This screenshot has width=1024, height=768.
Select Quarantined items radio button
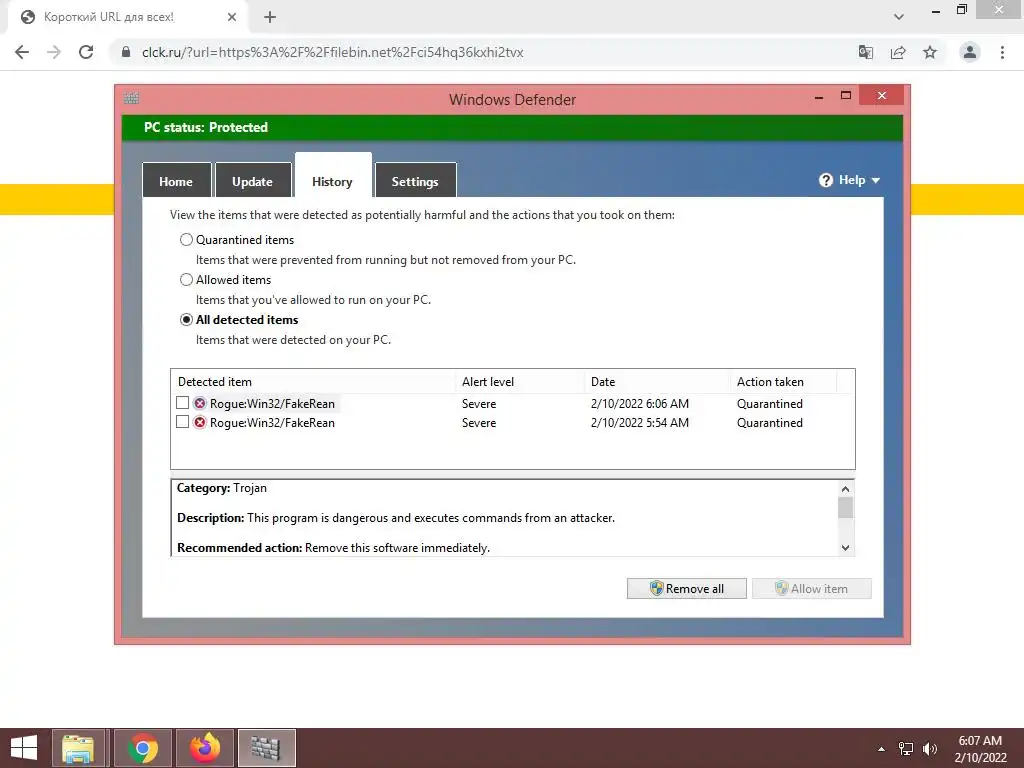click(x=186, y=240)
